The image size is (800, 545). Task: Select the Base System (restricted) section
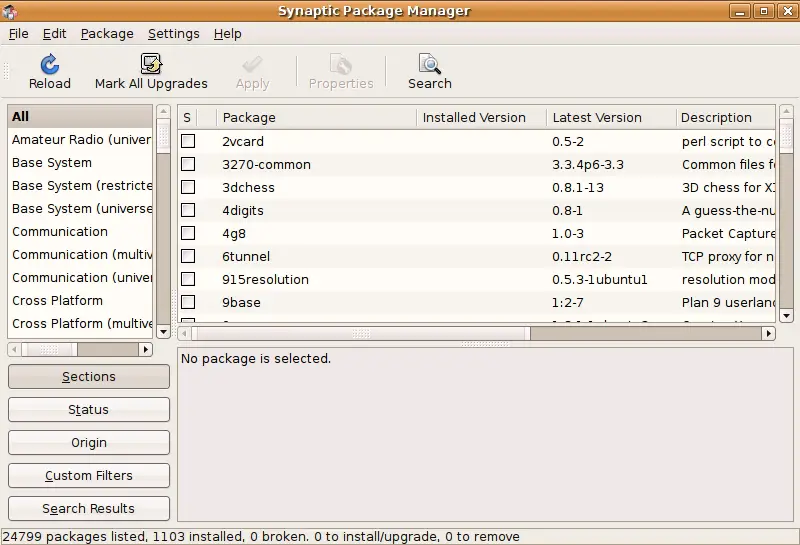[80, 185]
